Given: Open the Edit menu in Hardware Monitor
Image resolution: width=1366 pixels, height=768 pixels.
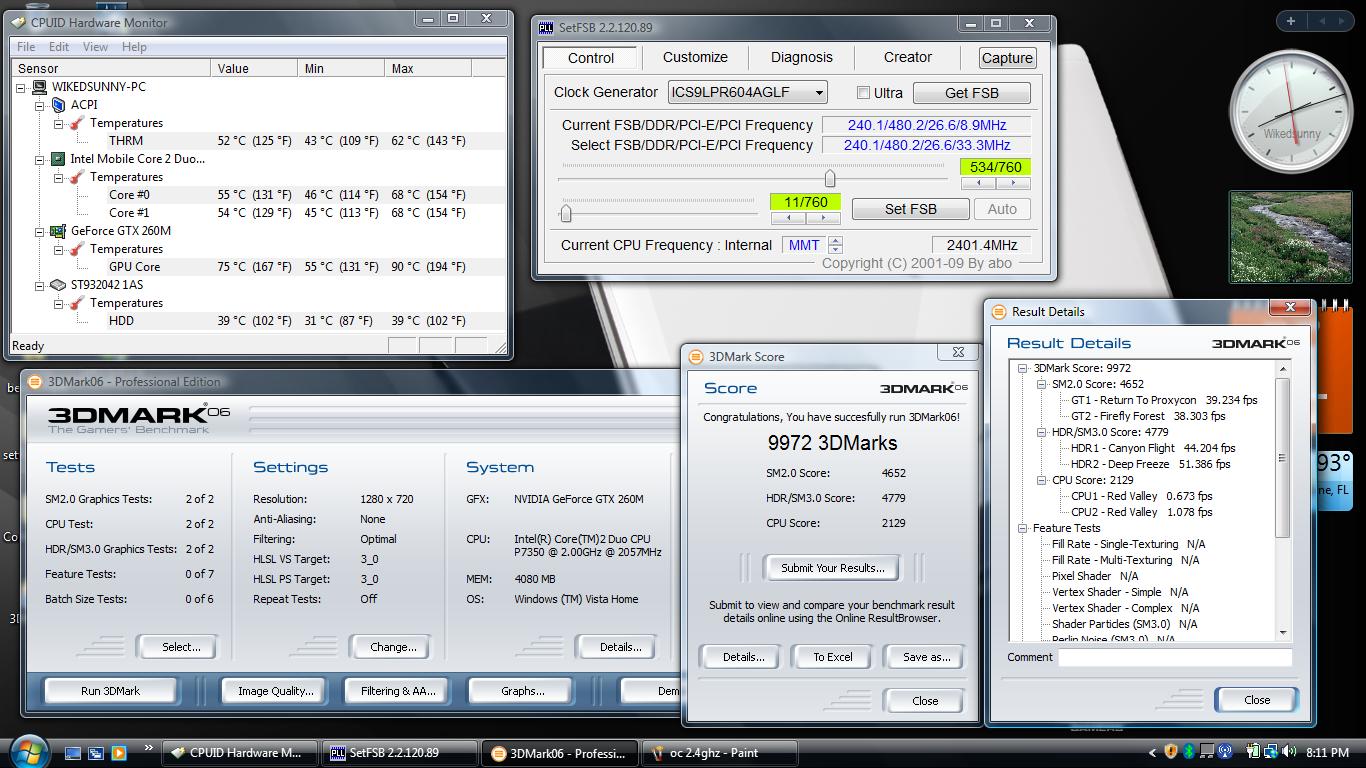Looking at the screenshot, I should pos(59,47).
